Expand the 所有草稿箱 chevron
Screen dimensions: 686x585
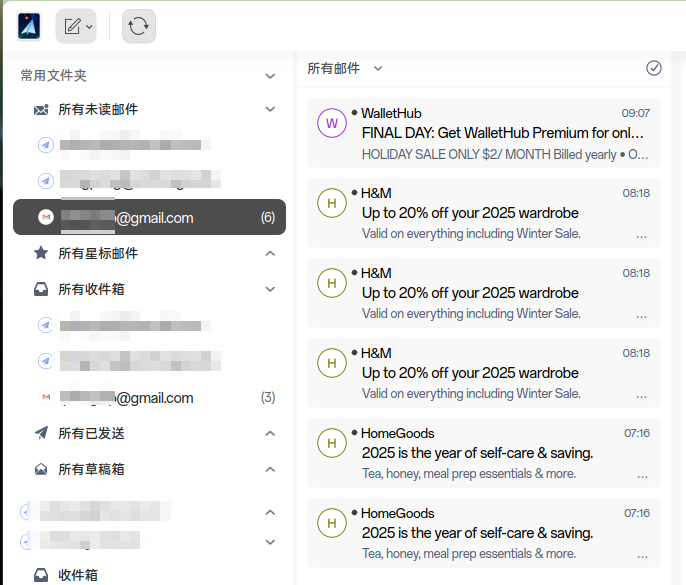pyautogui.click(x=270, y=469)
